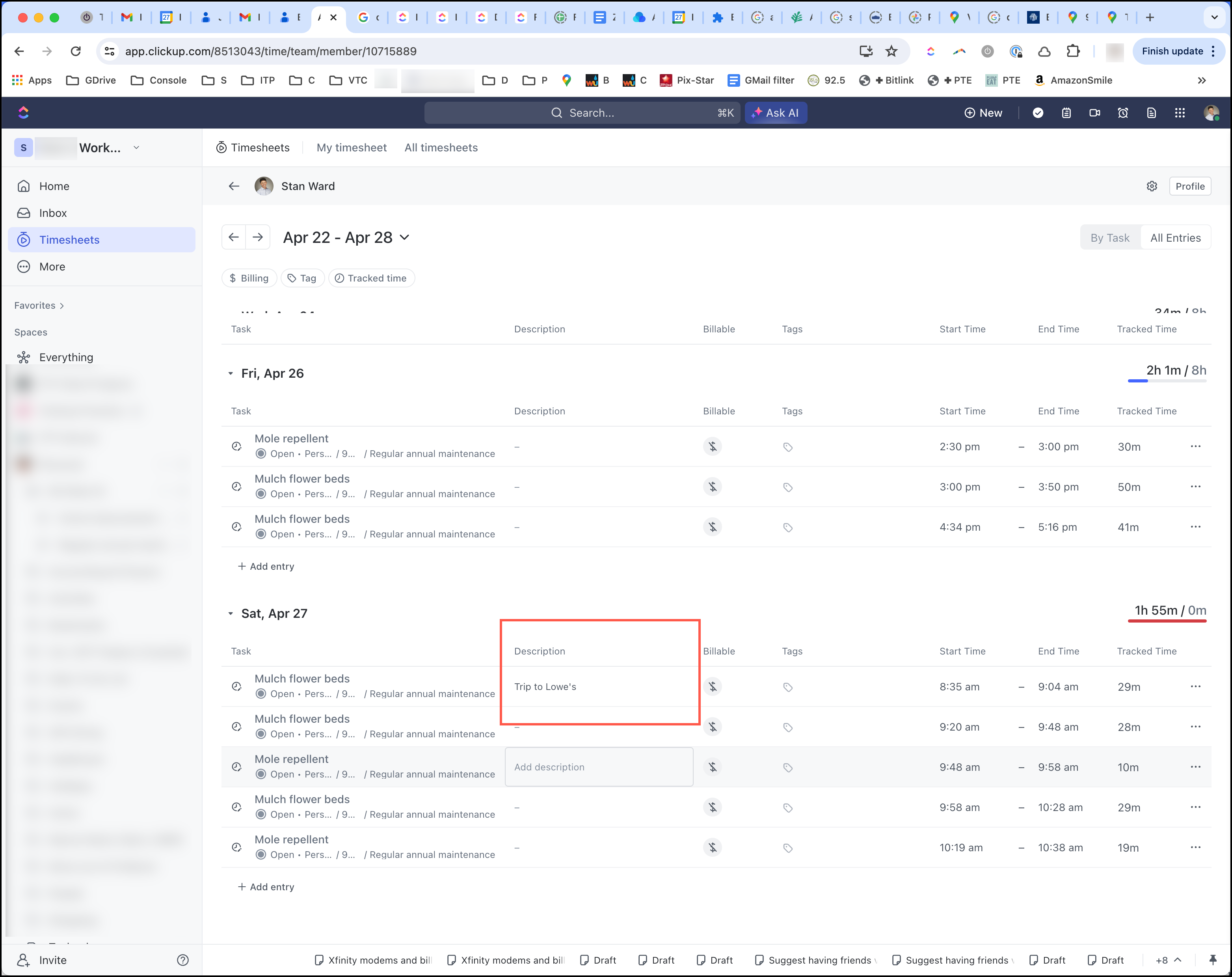Open the Tracked time filter
This screenshot has width=1232, height=977.
(x=371, y=278)
